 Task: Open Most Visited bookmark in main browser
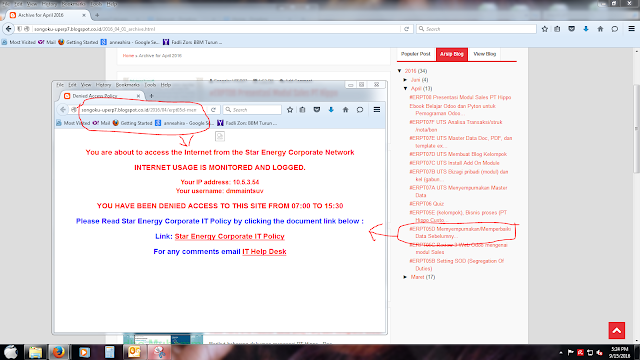[x=18, y=42]
